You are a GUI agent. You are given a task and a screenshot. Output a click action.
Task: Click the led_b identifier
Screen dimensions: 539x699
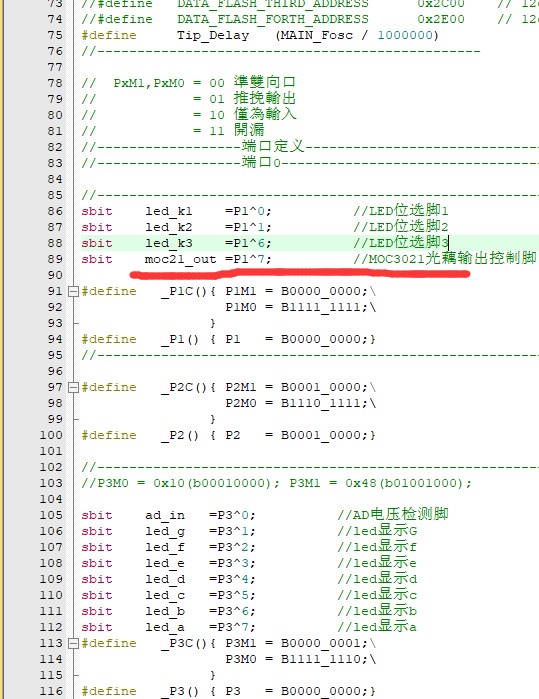pos(165,612)
